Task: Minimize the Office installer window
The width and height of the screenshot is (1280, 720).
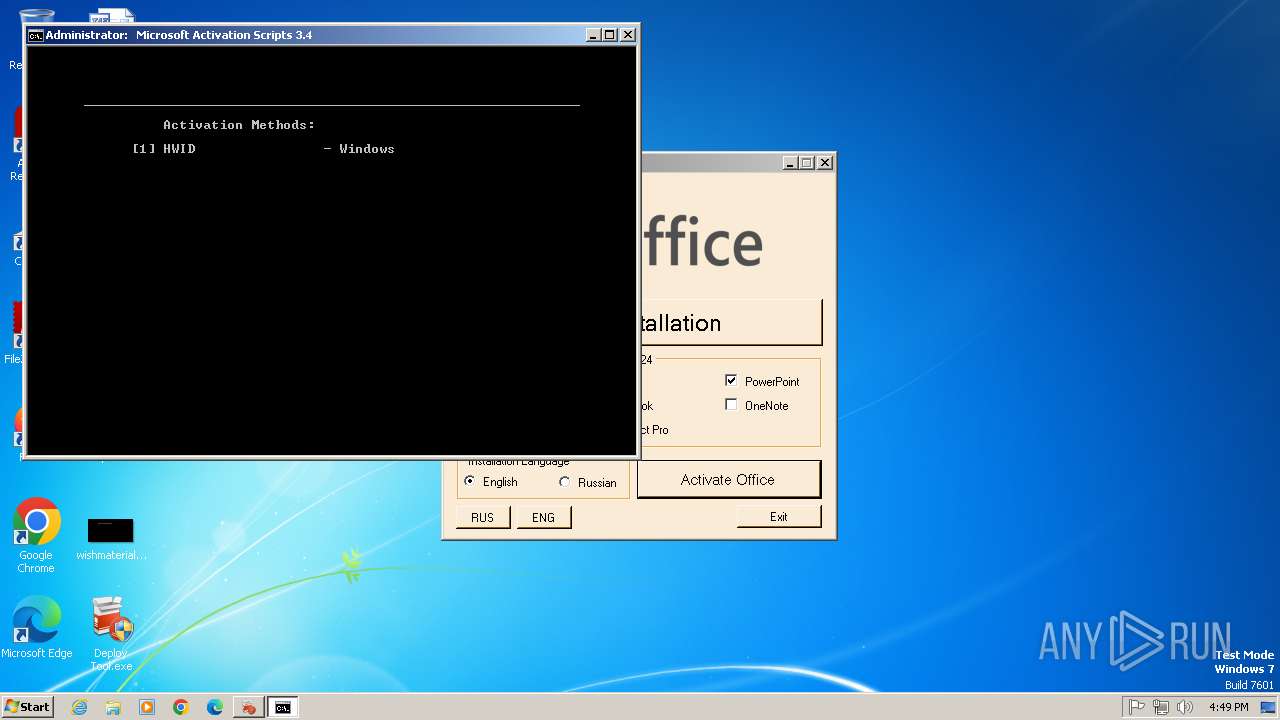Action: coord(791,162)
